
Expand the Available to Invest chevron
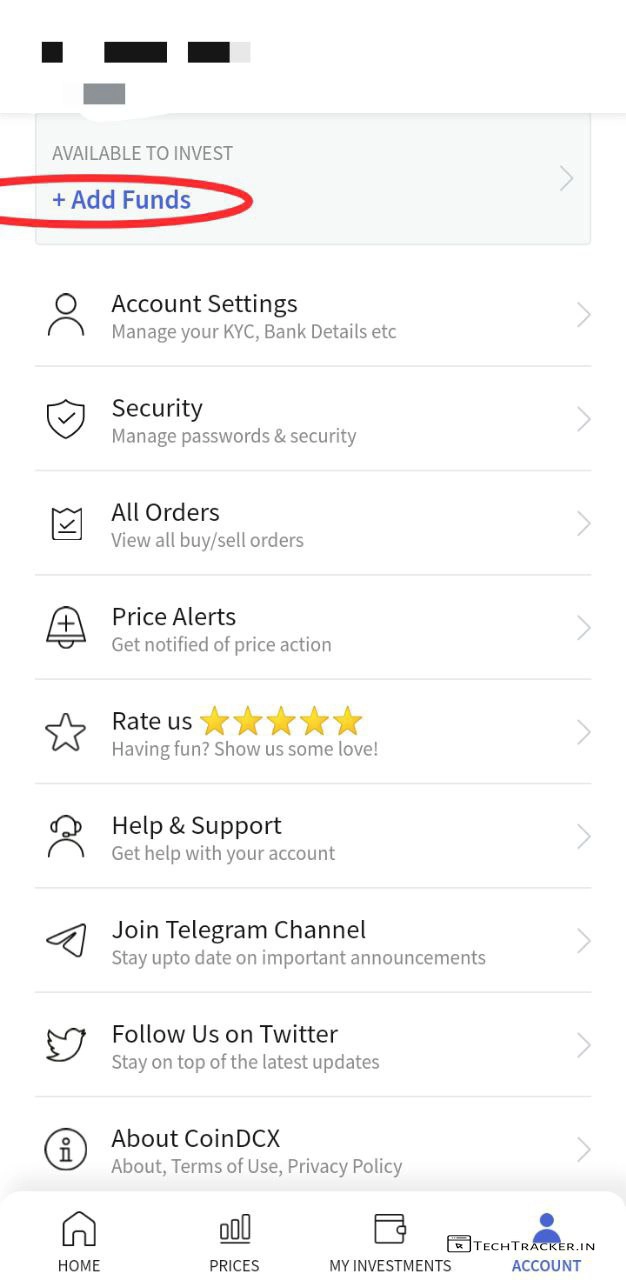point(567,179)
